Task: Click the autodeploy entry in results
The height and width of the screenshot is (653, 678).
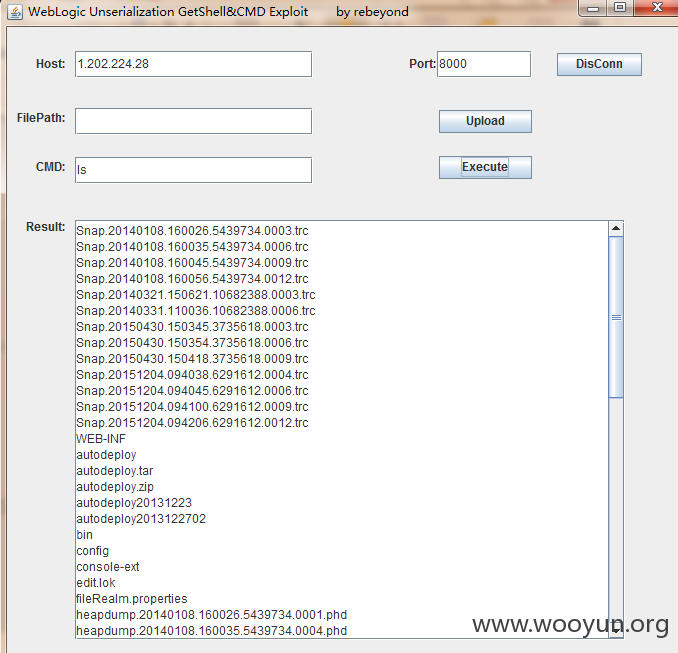Action: point(106,455)
